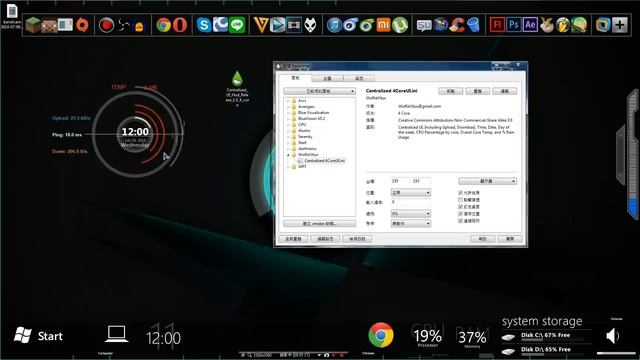
Task: Click the blue vertical bar on right edge
Action: pyautogui.click(x=633, y=208)
